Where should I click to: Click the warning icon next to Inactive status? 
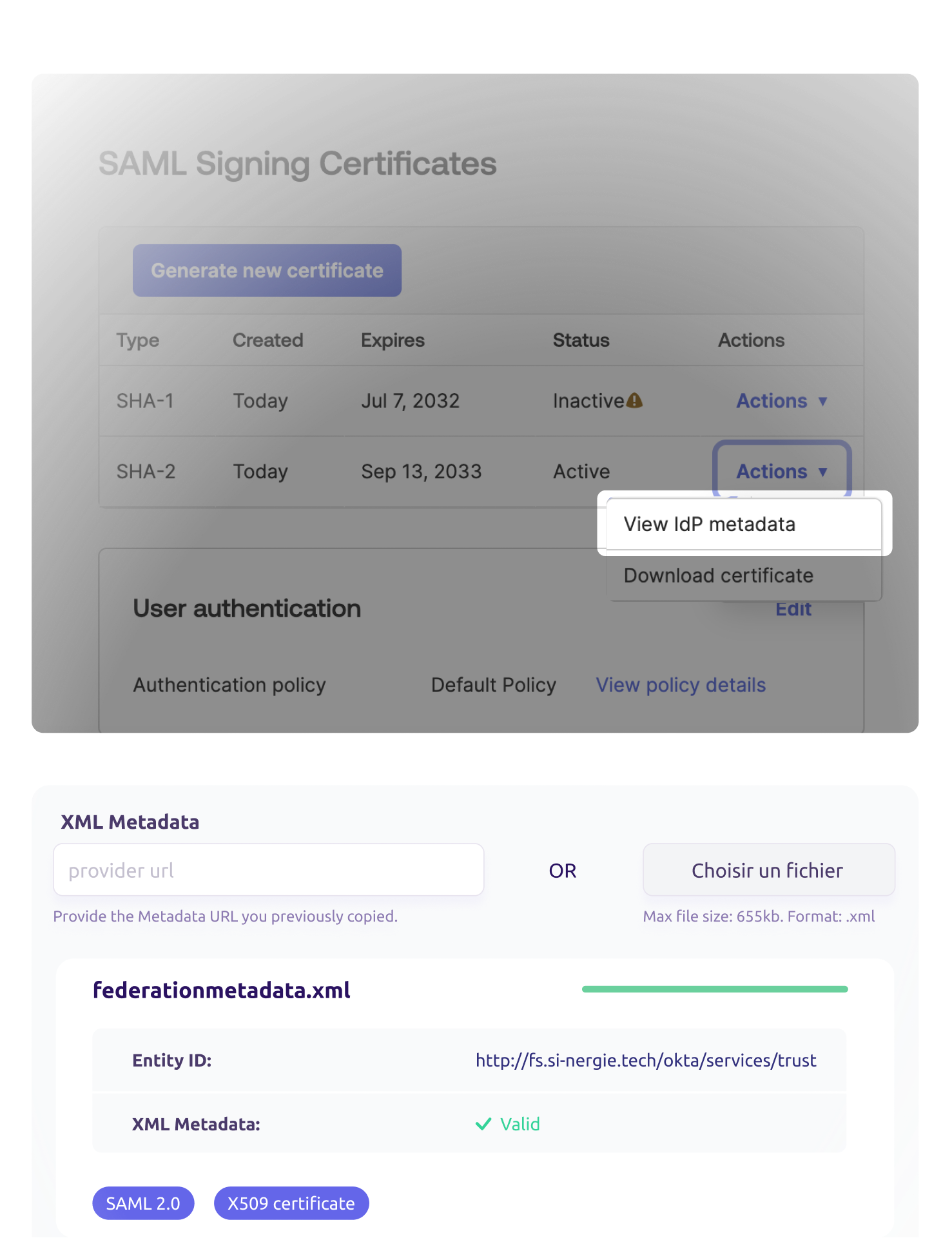[x=635, y=400]
